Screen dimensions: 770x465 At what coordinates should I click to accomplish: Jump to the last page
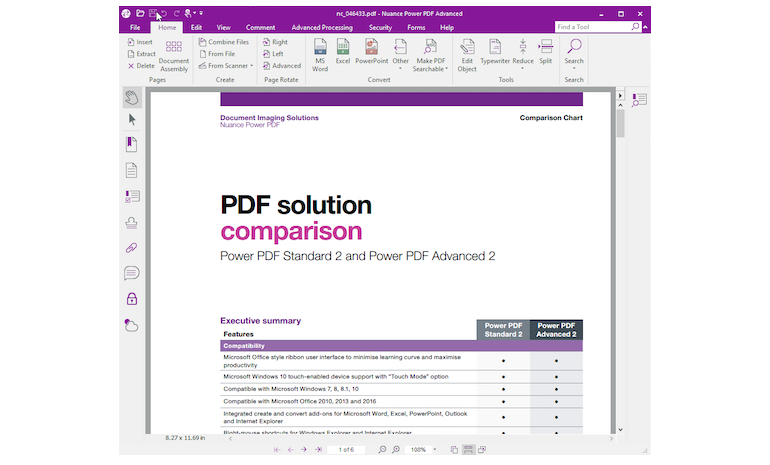pyautogui.click(x=318, y=449)
